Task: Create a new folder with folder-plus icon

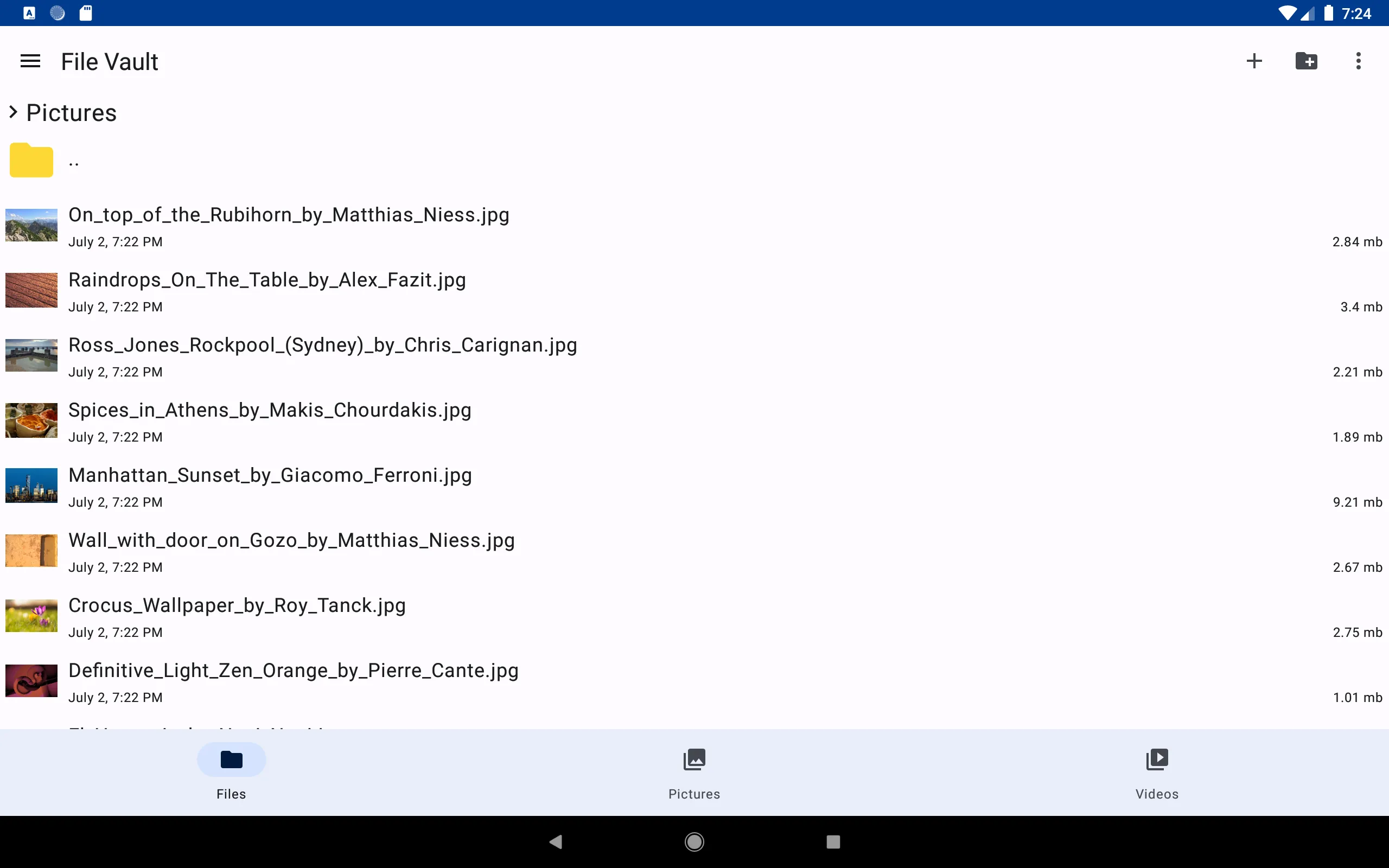Action: pos(1307,61)
